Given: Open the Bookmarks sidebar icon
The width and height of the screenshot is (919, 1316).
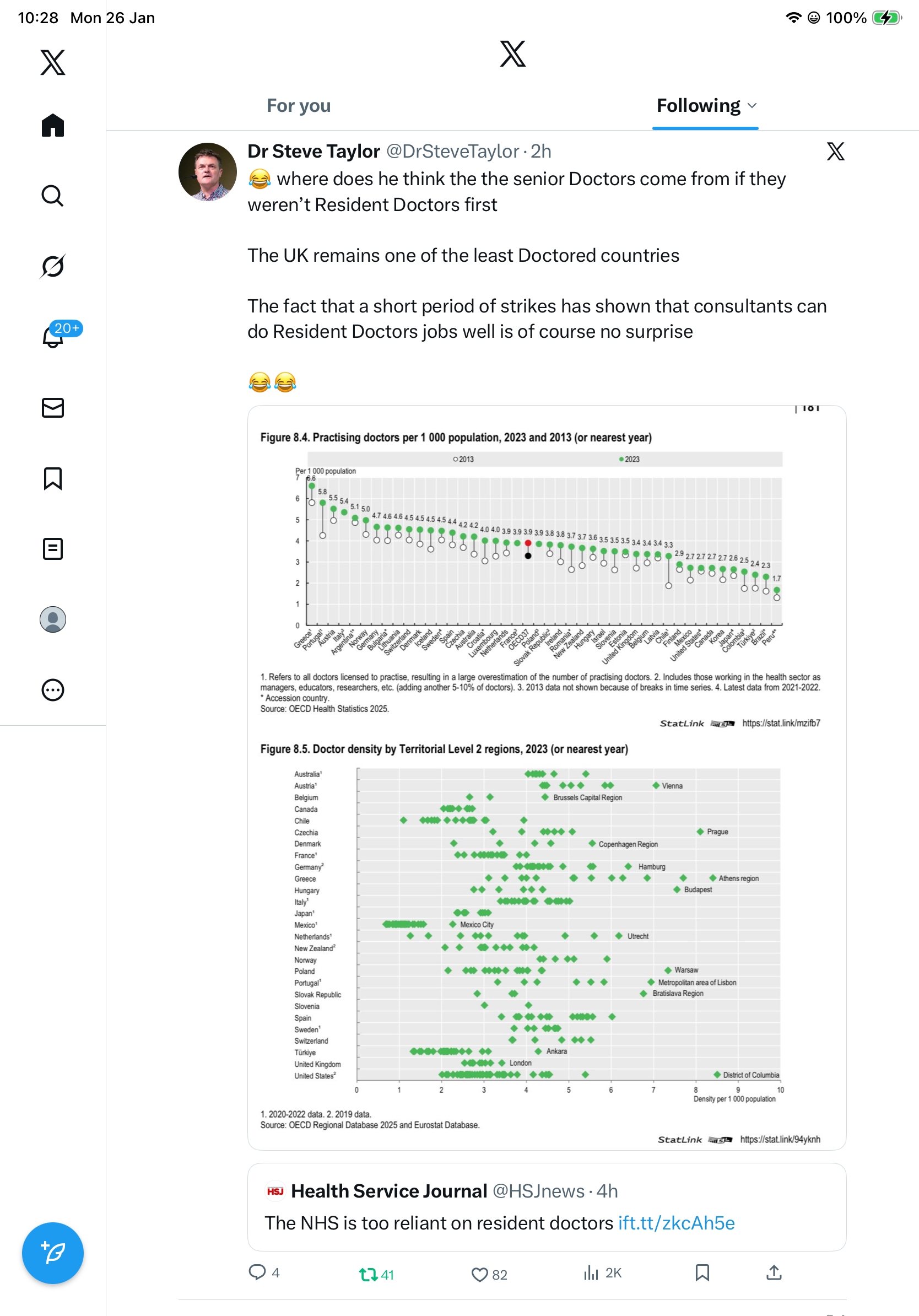Looking at the screenshot, I should click(x=53, y=478).
